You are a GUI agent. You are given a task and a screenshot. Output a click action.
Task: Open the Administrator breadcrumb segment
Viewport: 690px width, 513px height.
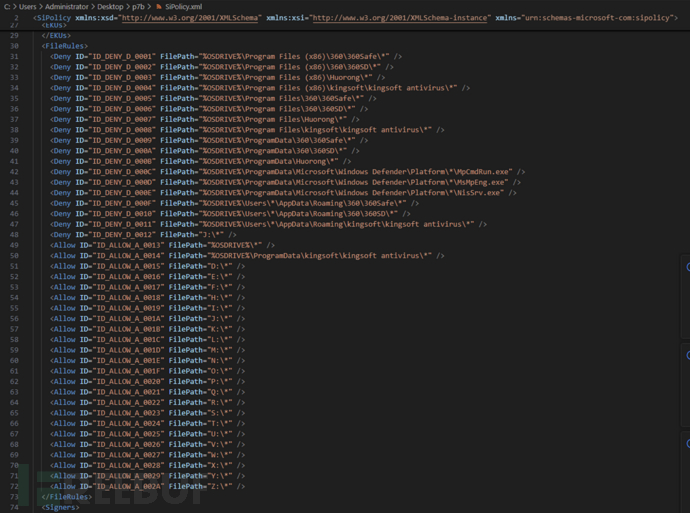coord(66,7)
